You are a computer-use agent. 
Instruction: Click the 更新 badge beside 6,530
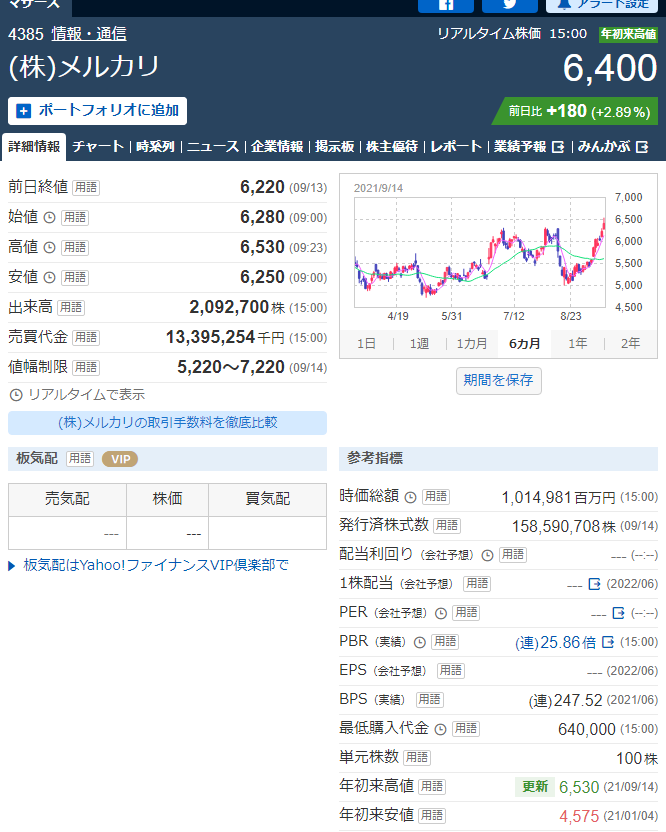point(534,787)
